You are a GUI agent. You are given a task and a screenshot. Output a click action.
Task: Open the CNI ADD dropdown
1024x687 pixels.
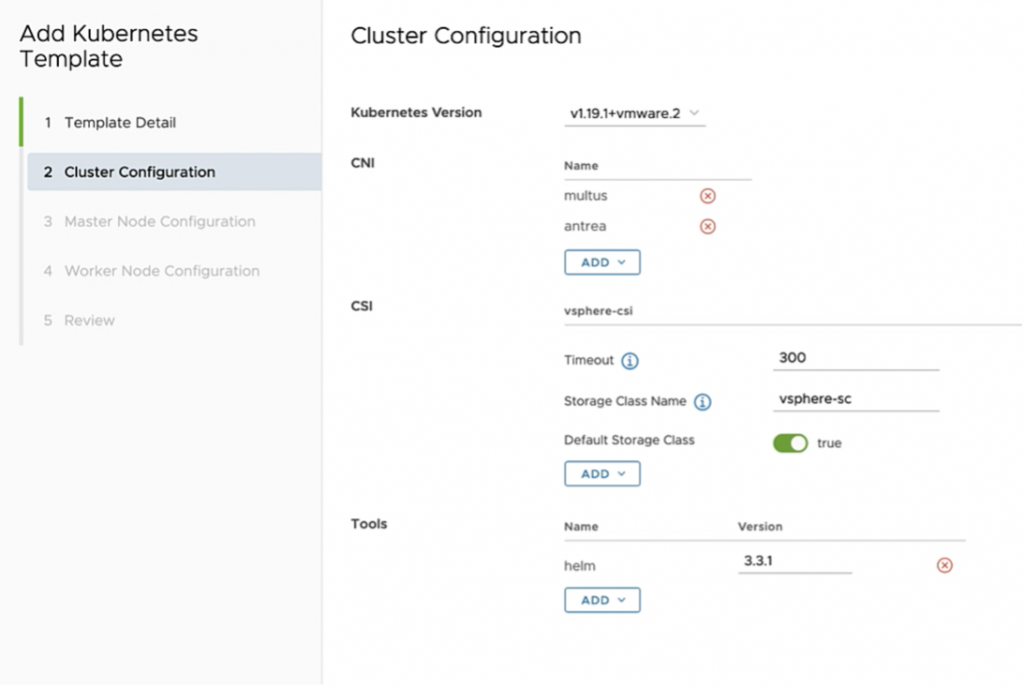[602, 262]
